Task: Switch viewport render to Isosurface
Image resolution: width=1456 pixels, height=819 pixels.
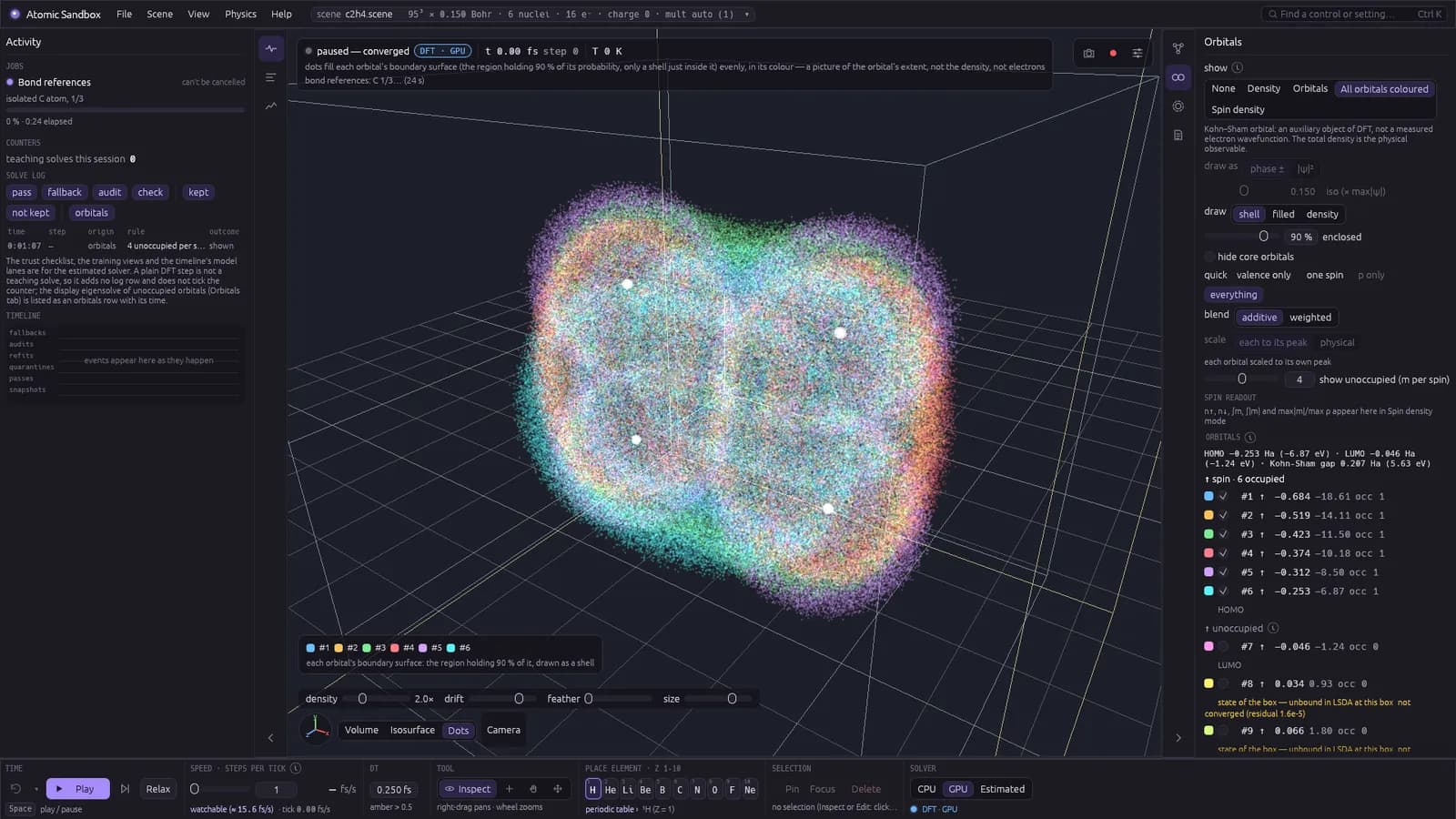Action: click(412, 730)
